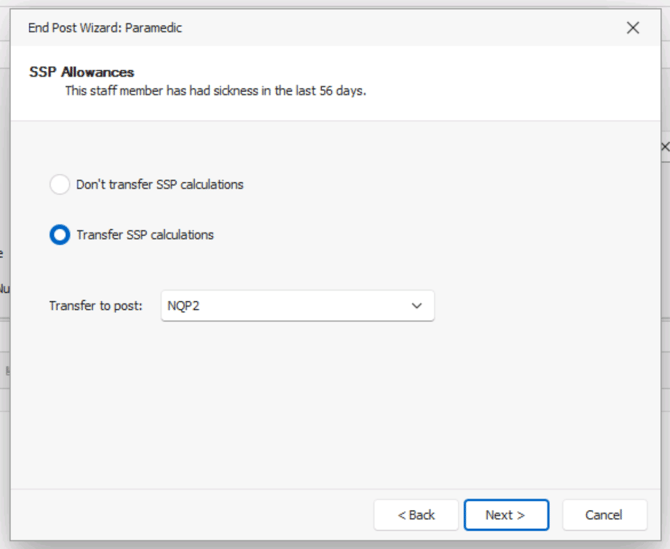
Task: Click the sickness in last 56 days message
Action: [x=215, y=91]
